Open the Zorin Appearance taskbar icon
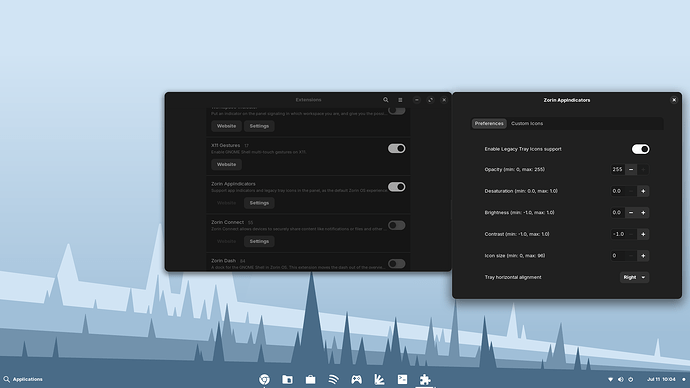 (379, 379)
